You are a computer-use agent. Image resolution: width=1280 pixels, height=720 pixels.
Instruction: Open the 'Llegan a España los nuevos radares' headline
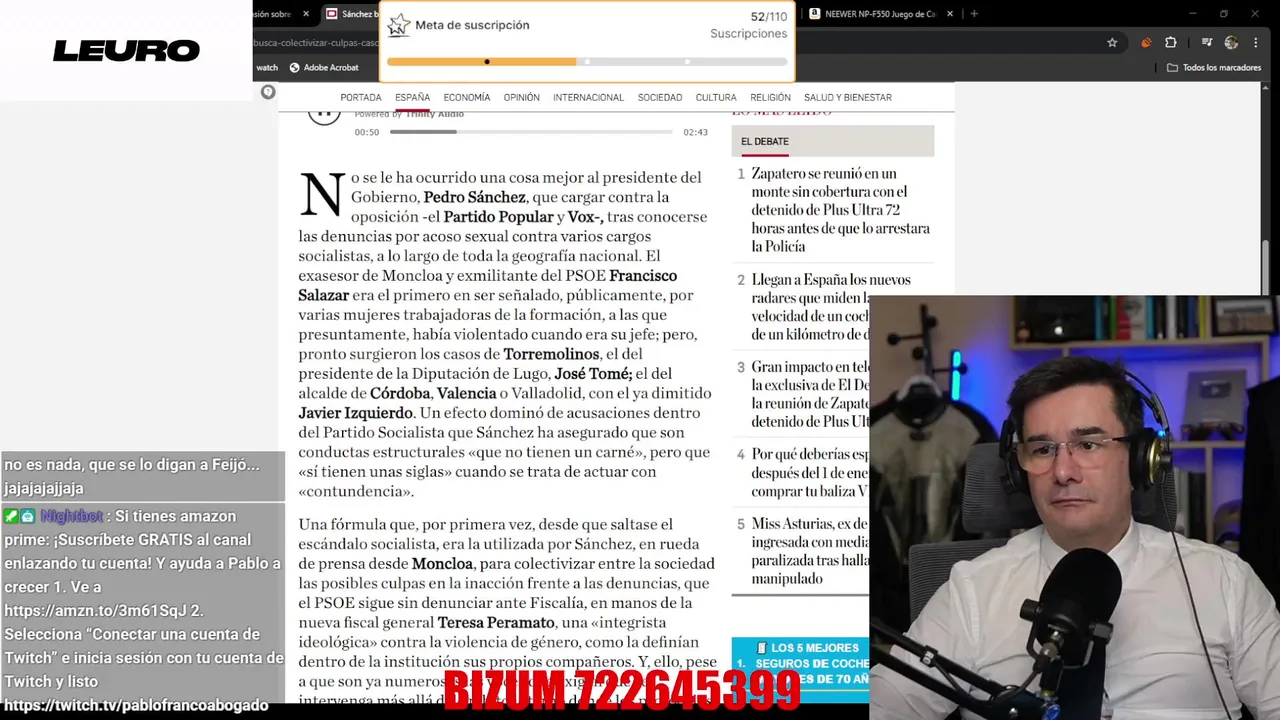[810, 307]
